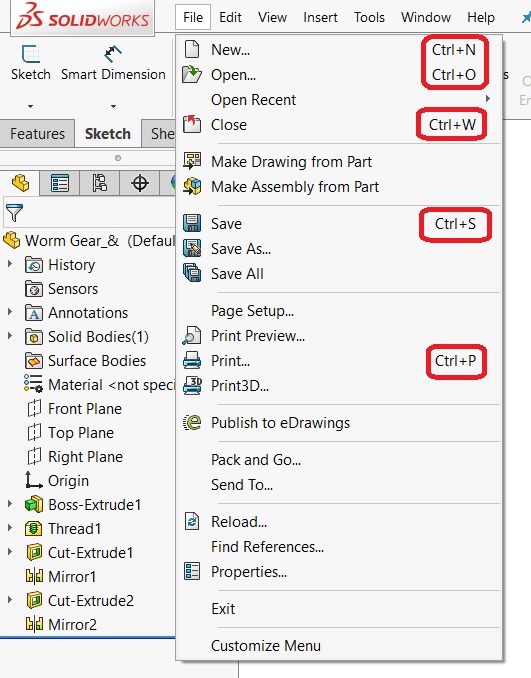
Task: Expand the Boss-Extrude1 feature
Action: [x=10, y=504]
